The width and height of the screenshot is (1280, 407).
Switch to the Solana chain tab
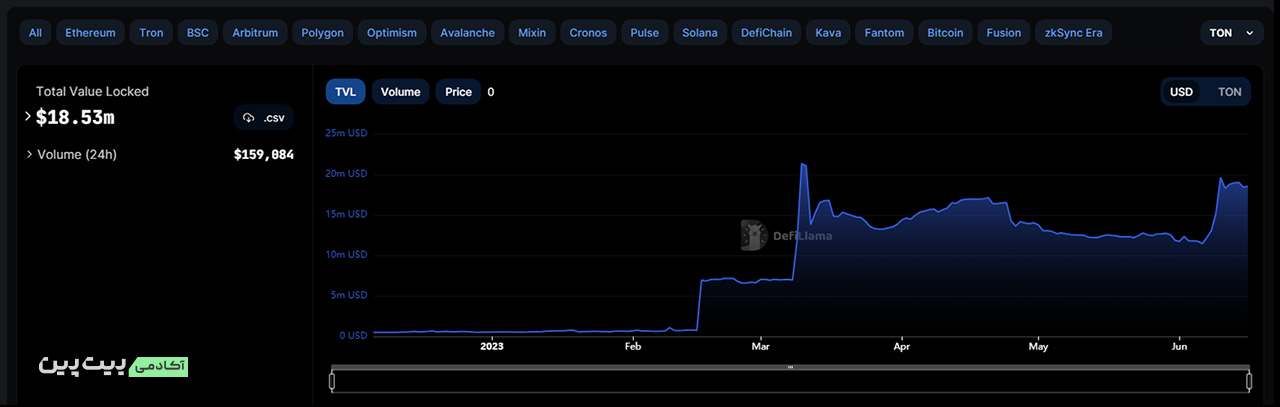pos(700,33)
